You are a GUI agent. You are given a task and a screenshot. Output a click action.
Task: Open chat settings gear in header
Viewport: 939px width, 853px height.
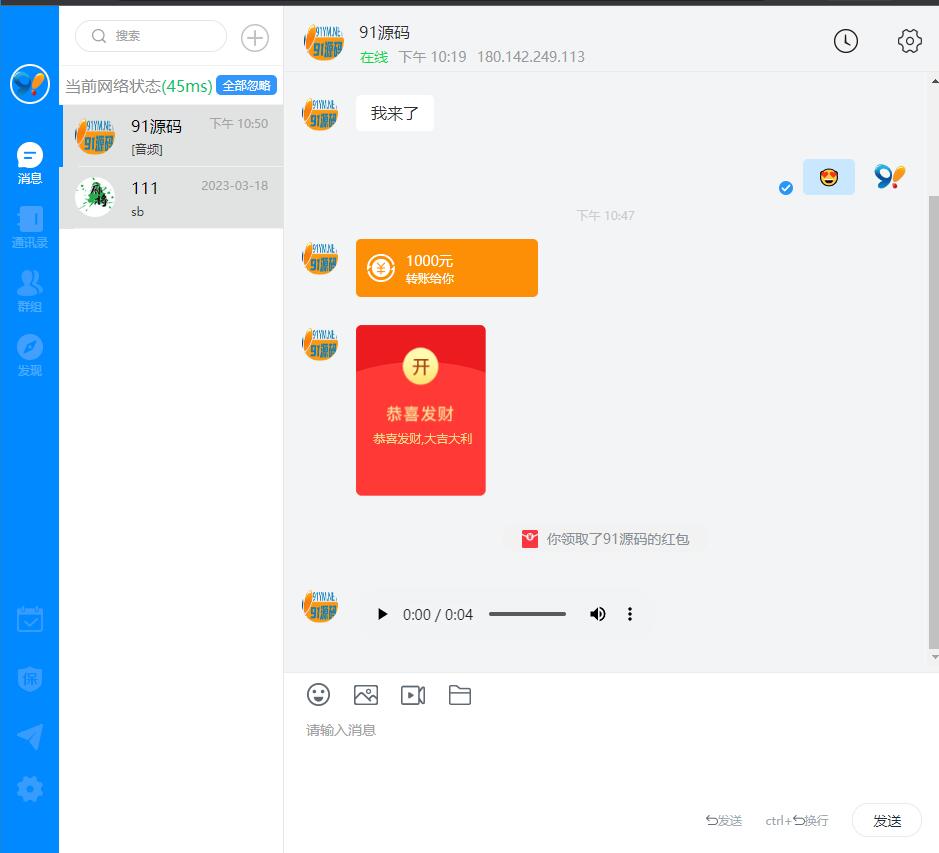[909, 41]
